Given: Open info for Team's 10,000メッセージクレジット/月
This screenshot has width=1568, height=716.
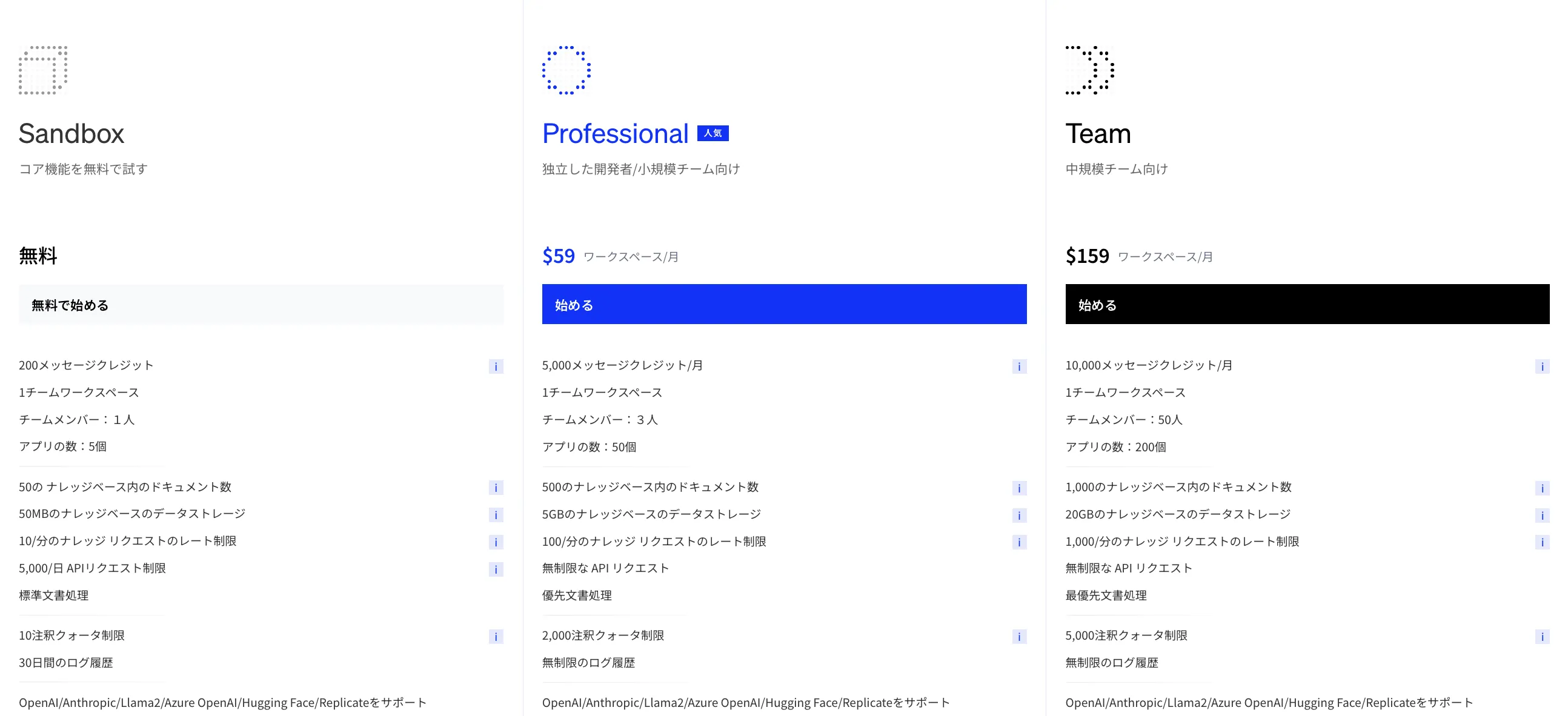Looking at the screenshot, I should pos(1543,367).
